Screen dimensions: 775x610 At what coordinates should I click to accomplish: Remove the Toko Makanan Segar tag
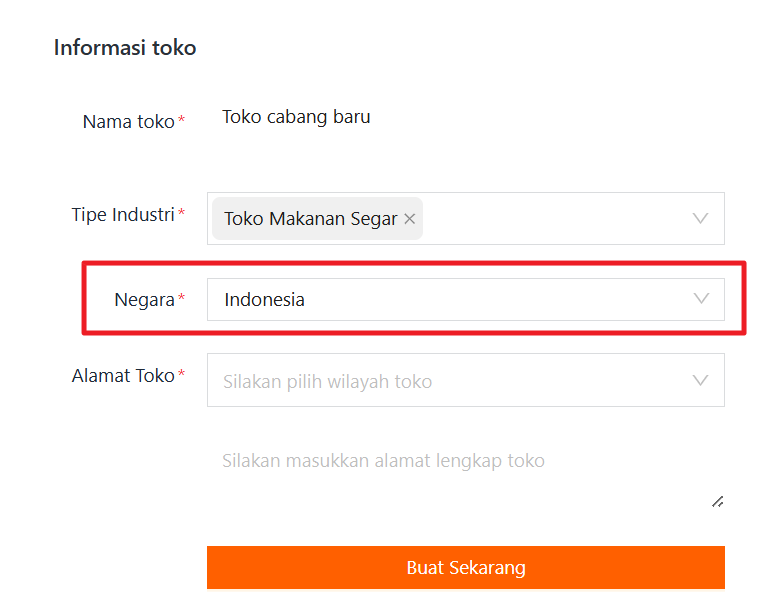pos(409,219)
